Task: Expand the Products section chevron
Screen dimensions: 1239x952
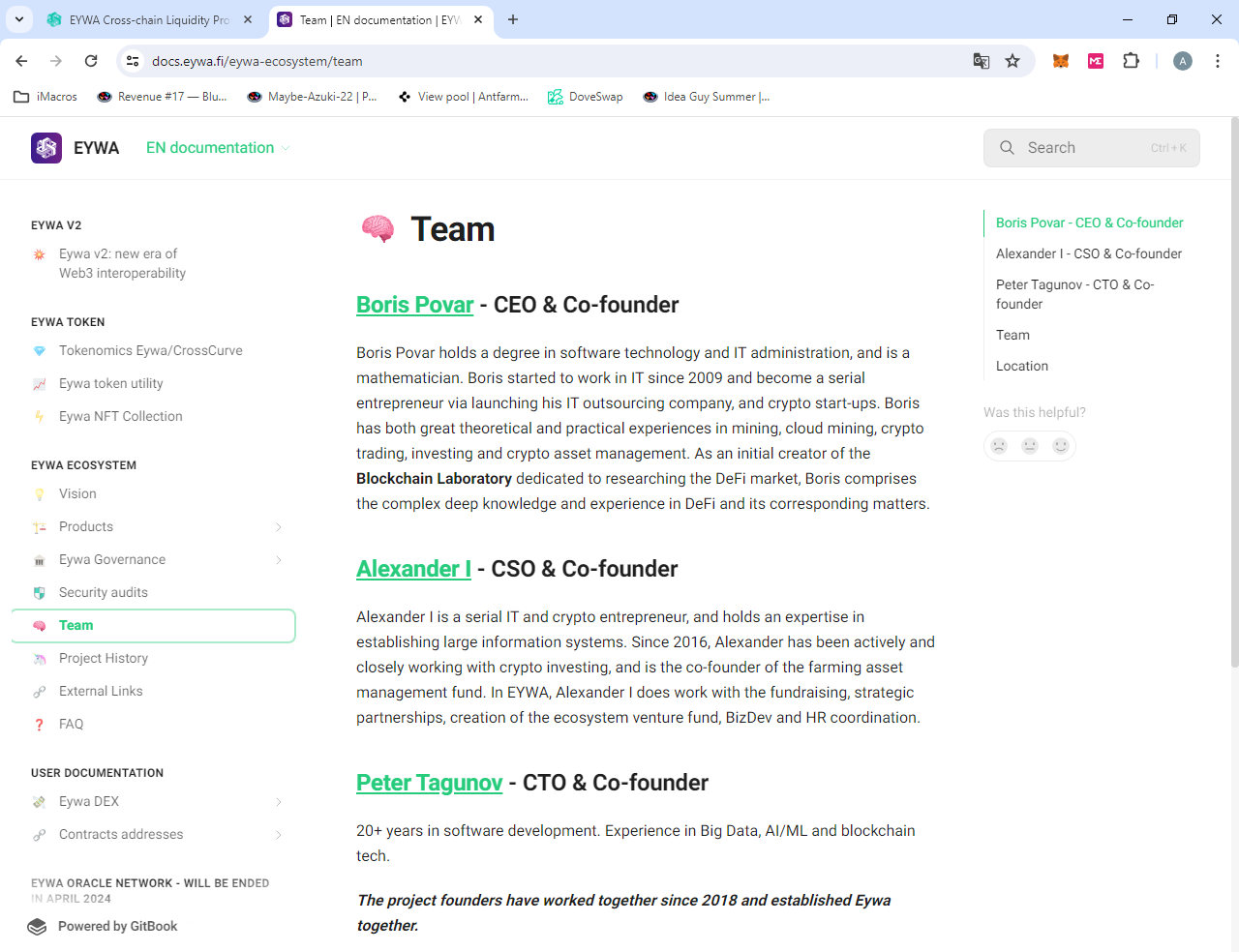Action: [279, 527]
